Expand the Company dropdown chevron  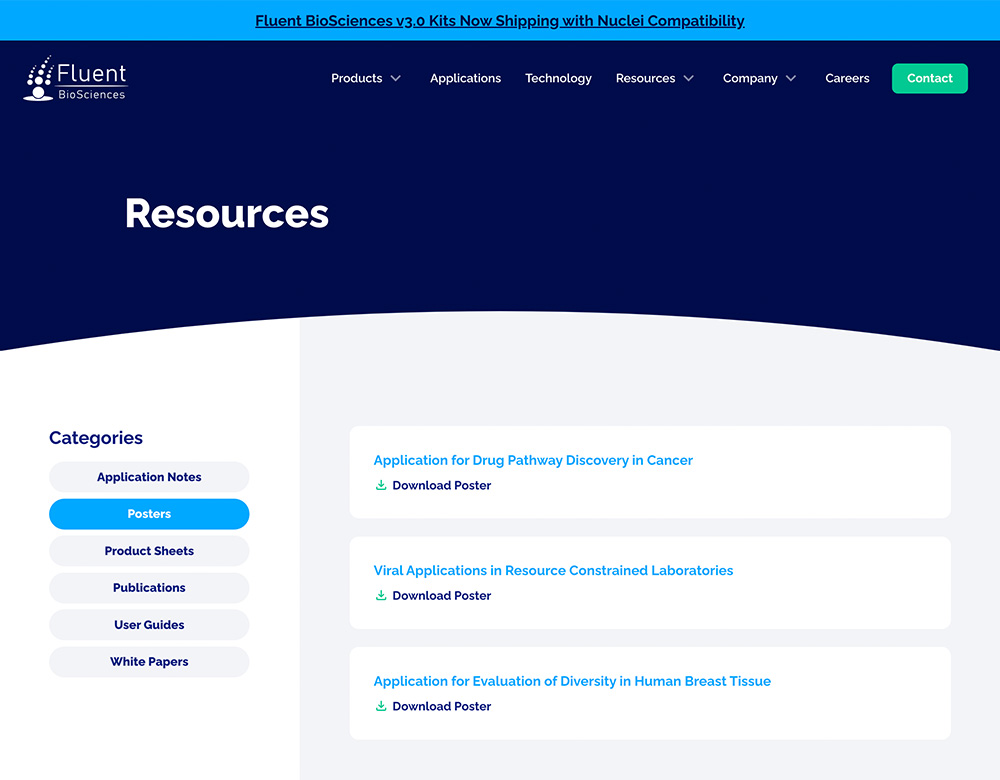coord(792,79)
